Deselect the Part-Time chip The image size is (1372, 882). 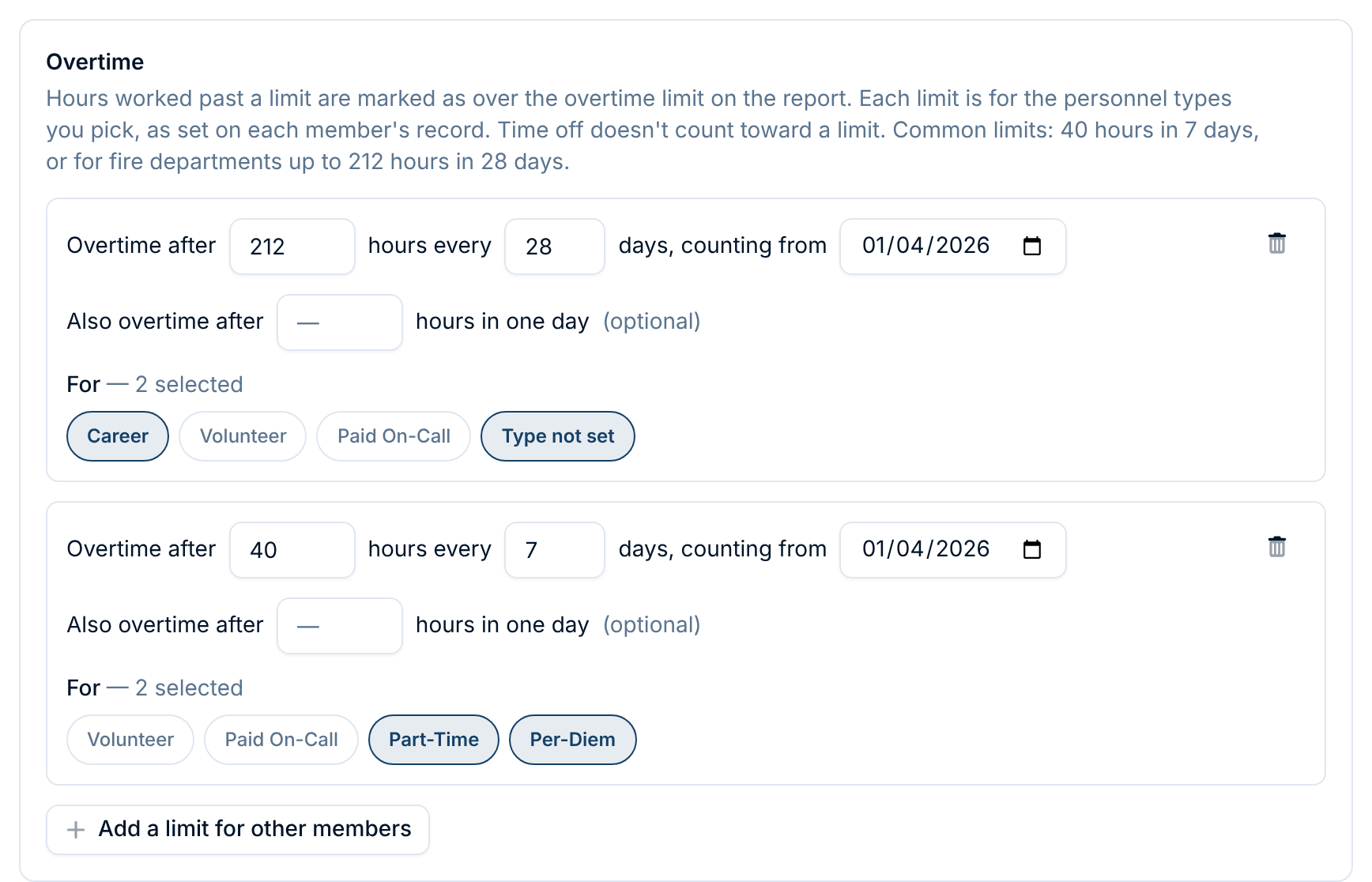pos(434,740)
